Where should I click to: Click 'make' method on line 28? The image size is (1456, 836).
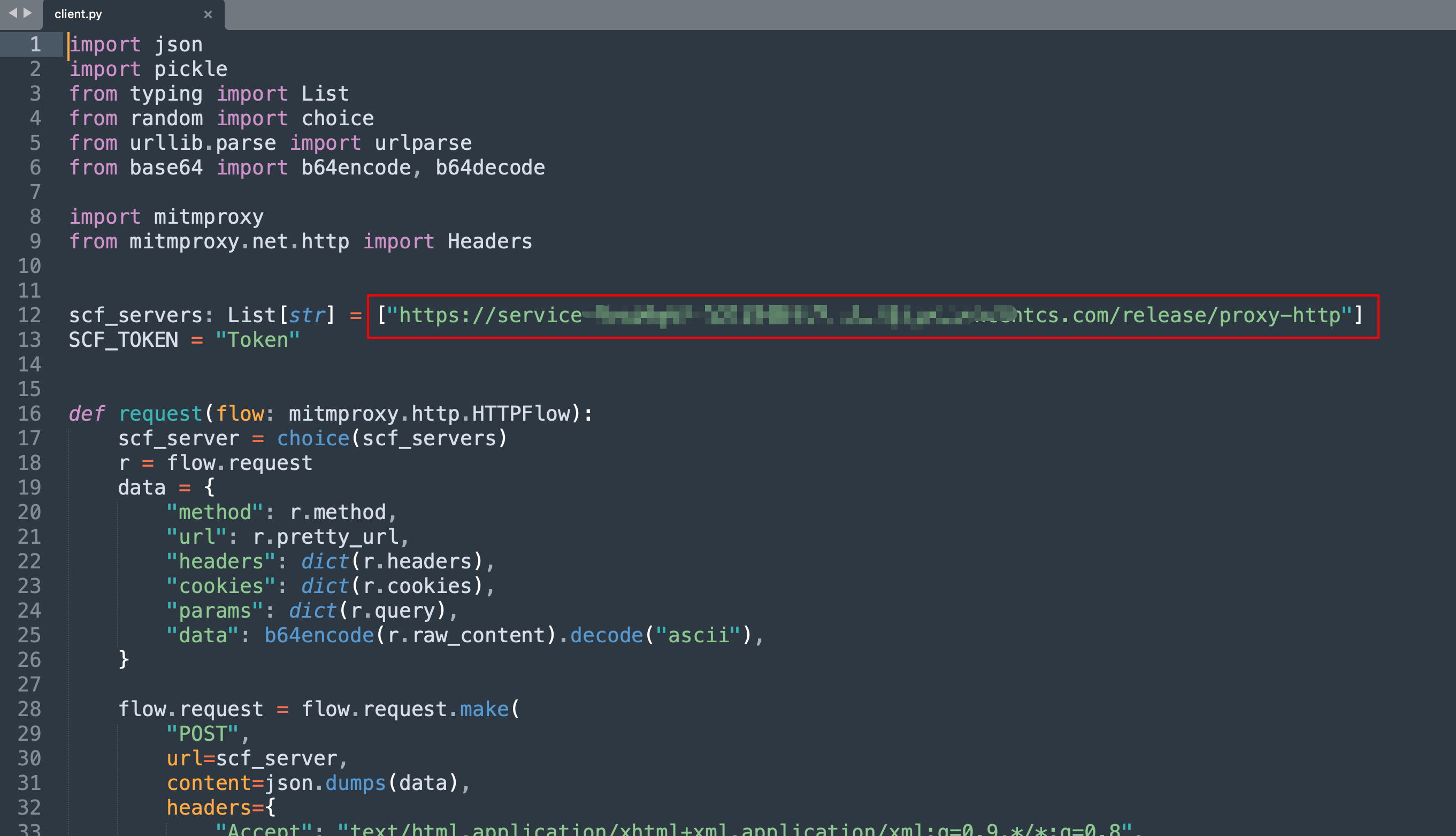(x=484, y=710)
